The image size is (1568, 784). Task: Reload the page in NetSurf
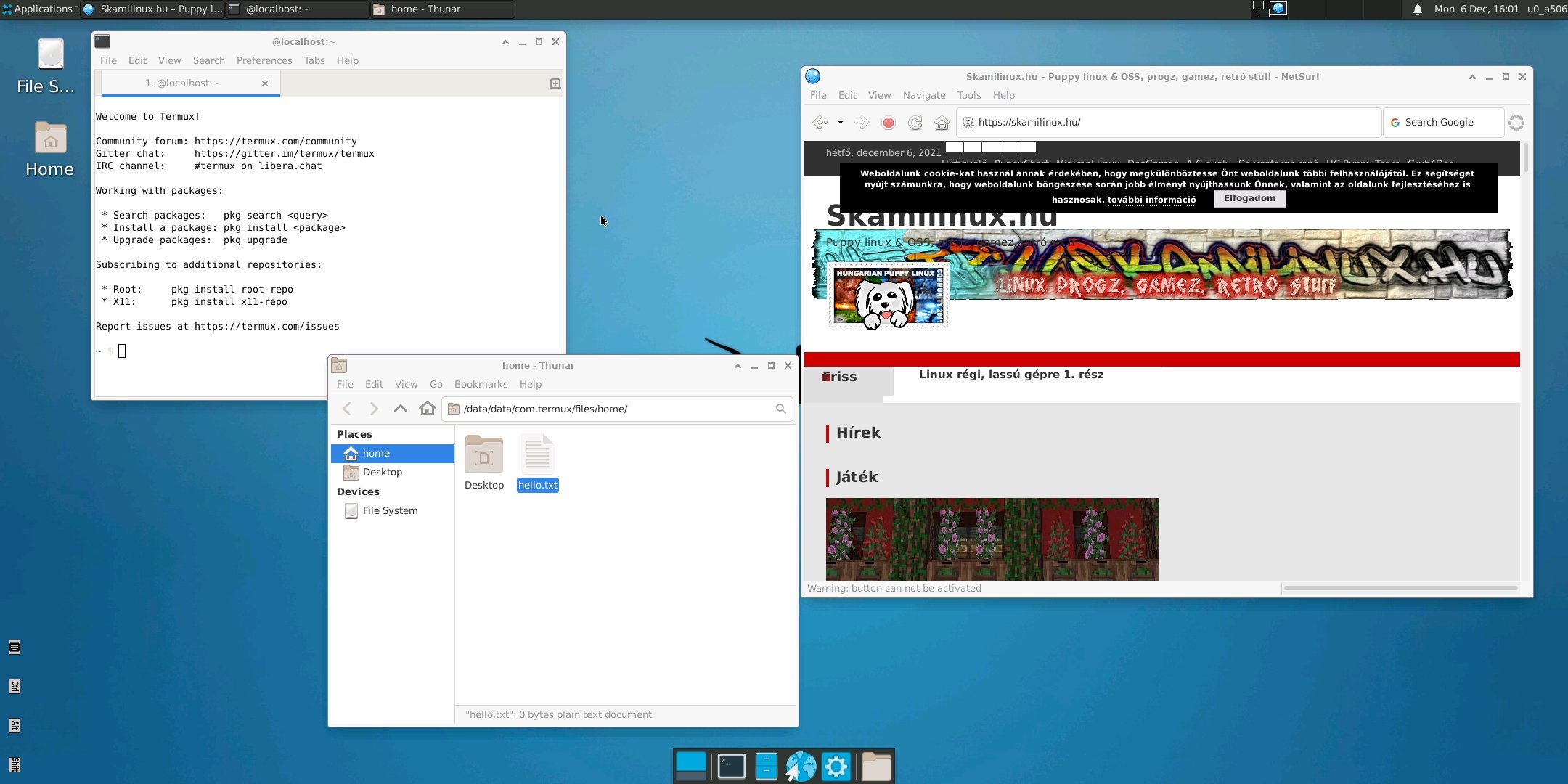click(915, 123)
